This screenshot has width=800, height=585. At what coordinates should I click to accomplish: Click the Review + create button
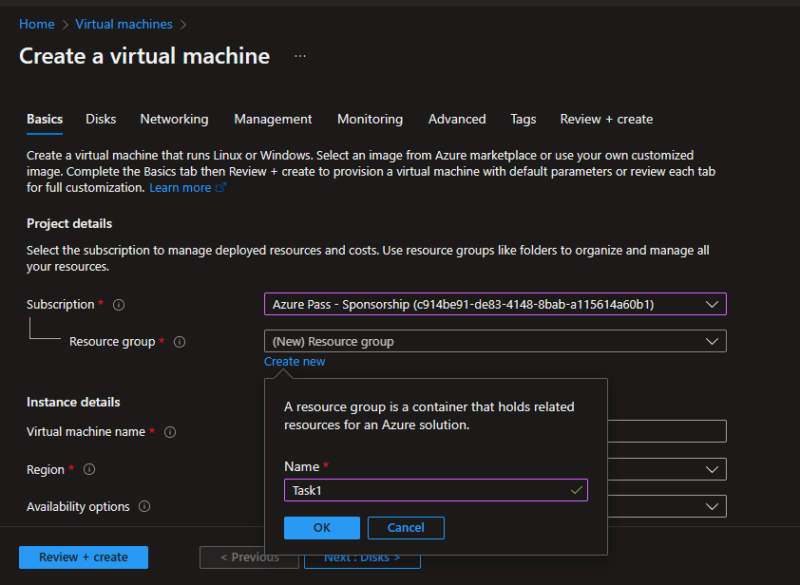click(x=83, y=557)
